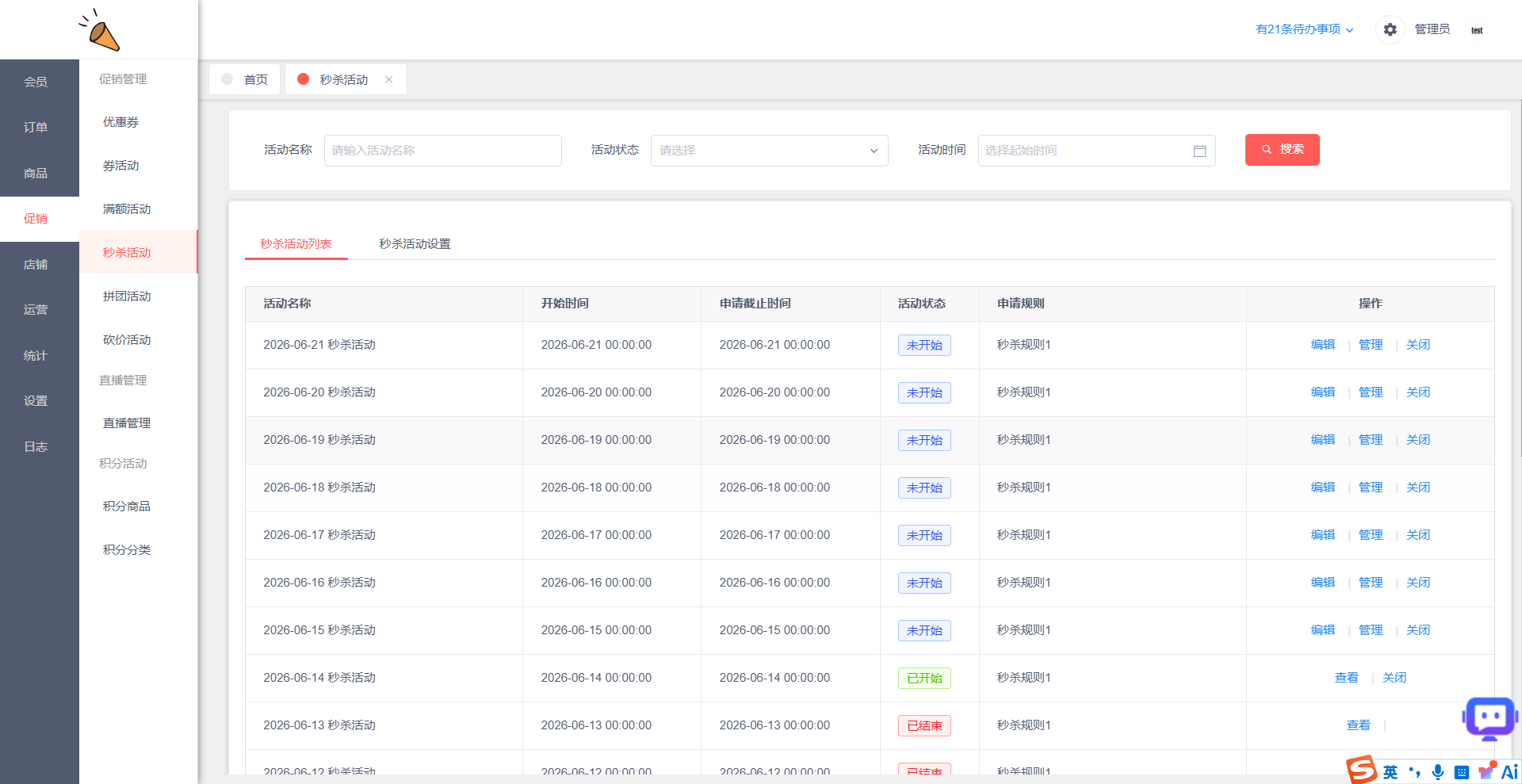Image resolution: width=1522 pixels, height=784 pixels.
Task: Click 关闭 for 2026-06-18 秒杀活动
Action: click(1417, 488)
